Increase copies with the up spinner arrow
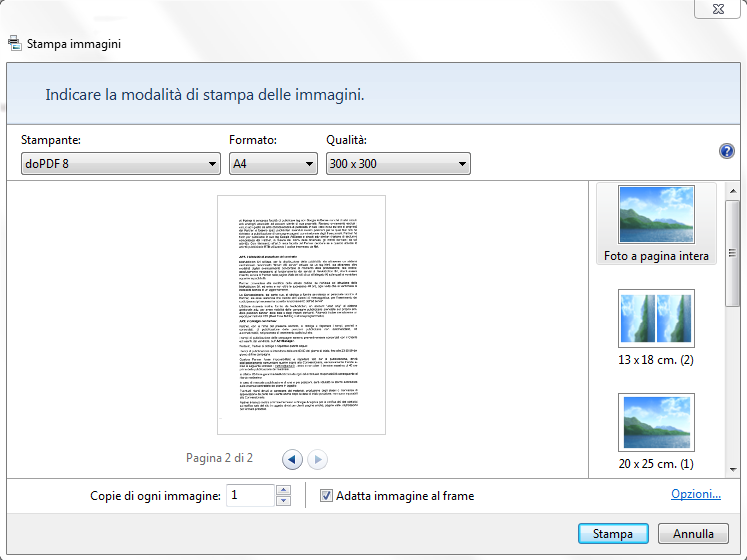The width and height of the screenshot is (747, 560). 283,490
